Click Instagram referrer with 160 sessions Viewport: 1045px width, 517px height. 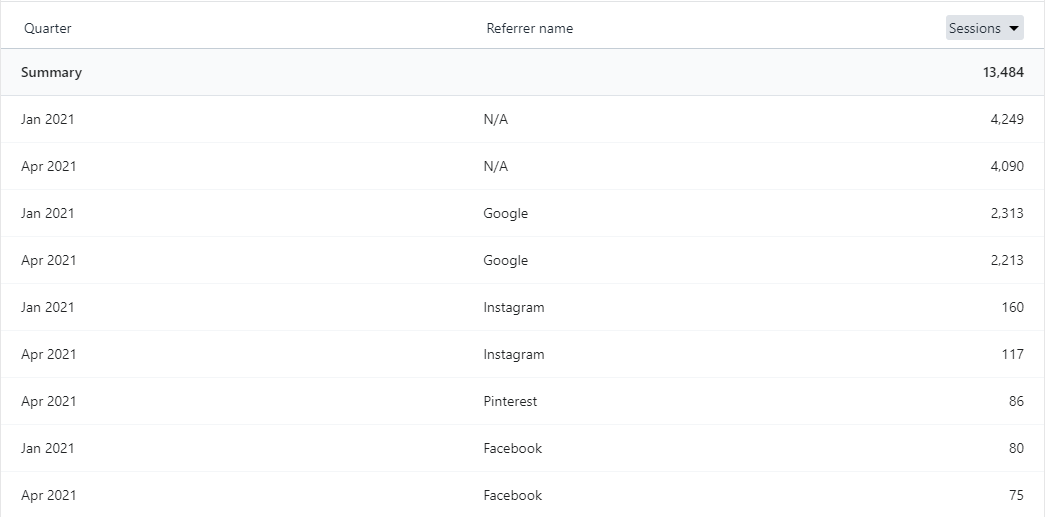tap(513, 307)
